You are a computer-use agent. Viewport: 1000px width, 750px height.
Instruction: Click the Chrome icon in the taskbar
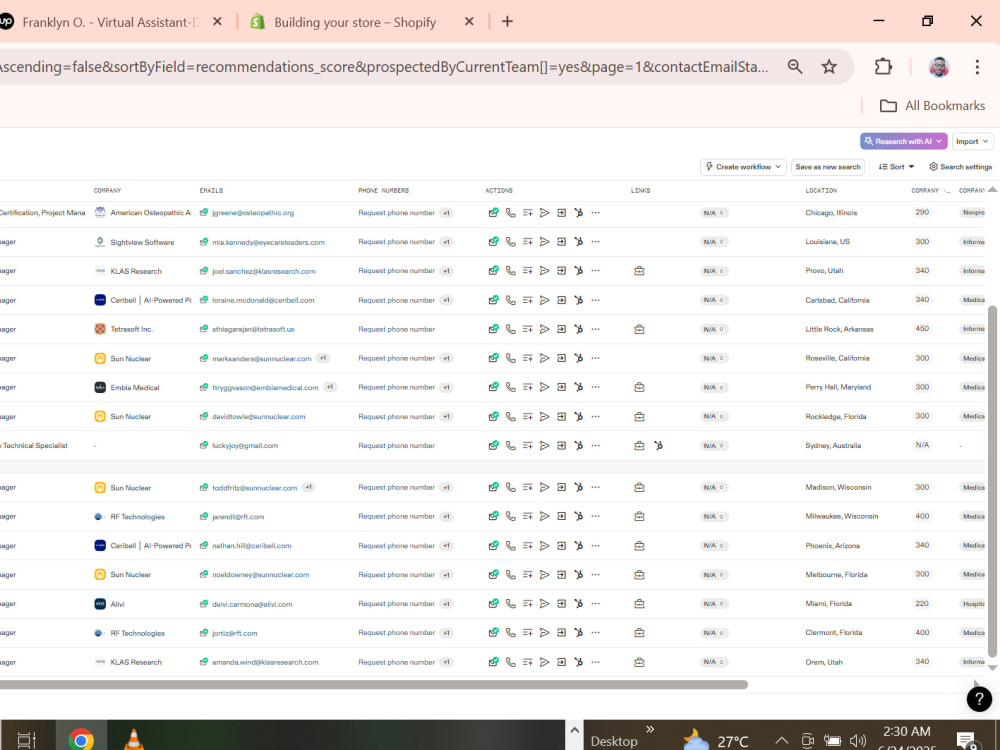[81, 740]
